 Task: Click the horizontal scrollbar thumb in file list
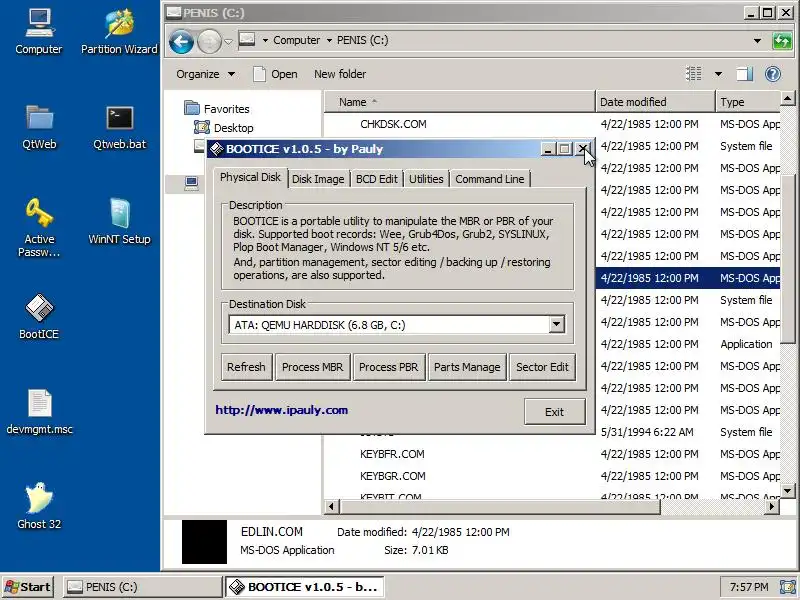pyautogui.click(x=500, y=507)
